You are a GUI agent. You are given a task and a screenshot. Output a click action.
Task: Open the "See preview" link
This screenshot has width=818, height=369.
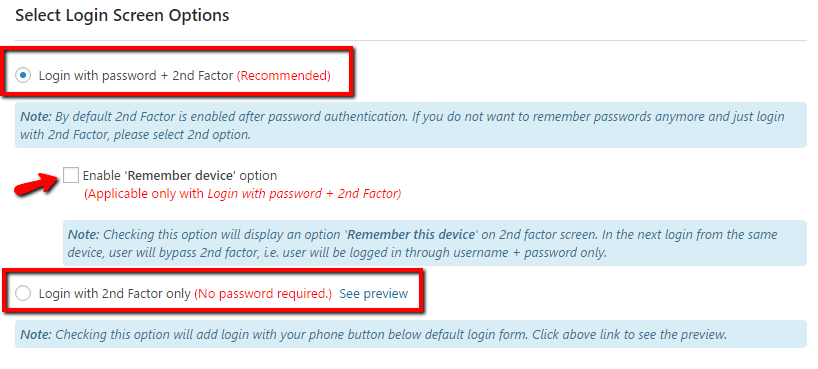(x=374, y=294)
